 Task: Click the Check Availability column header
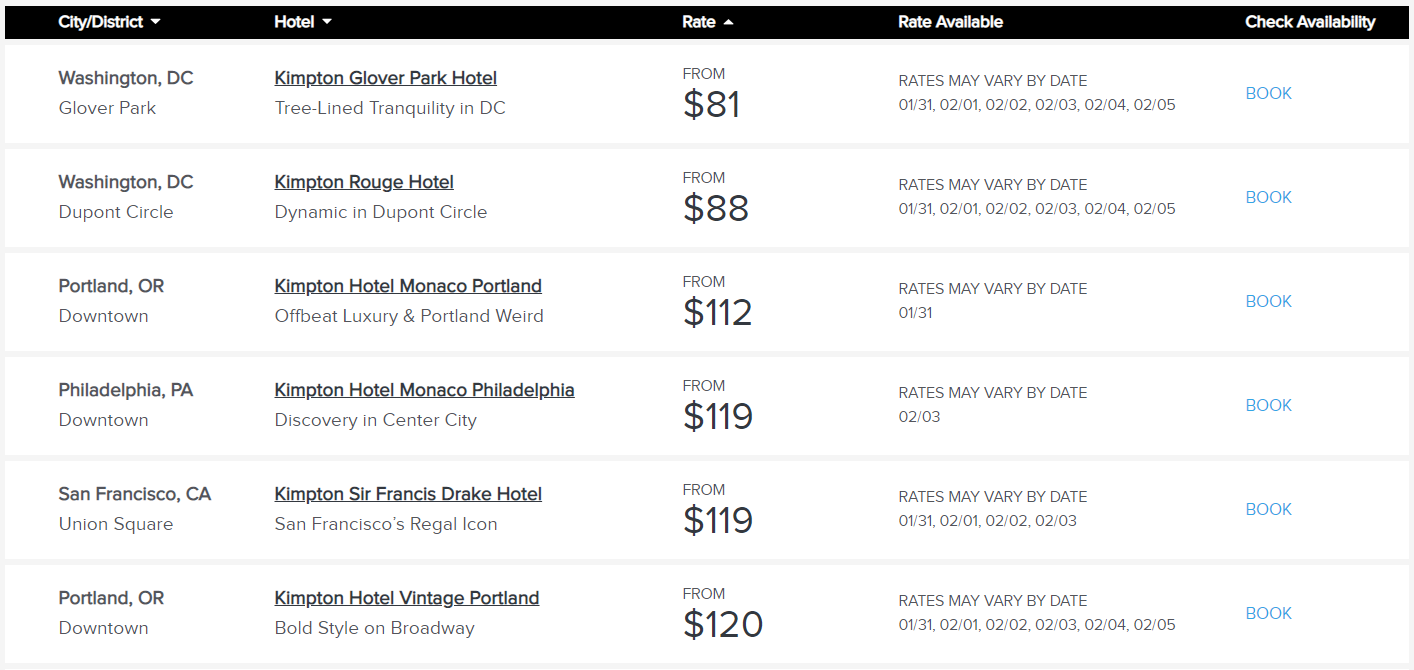click(1310, 22)
